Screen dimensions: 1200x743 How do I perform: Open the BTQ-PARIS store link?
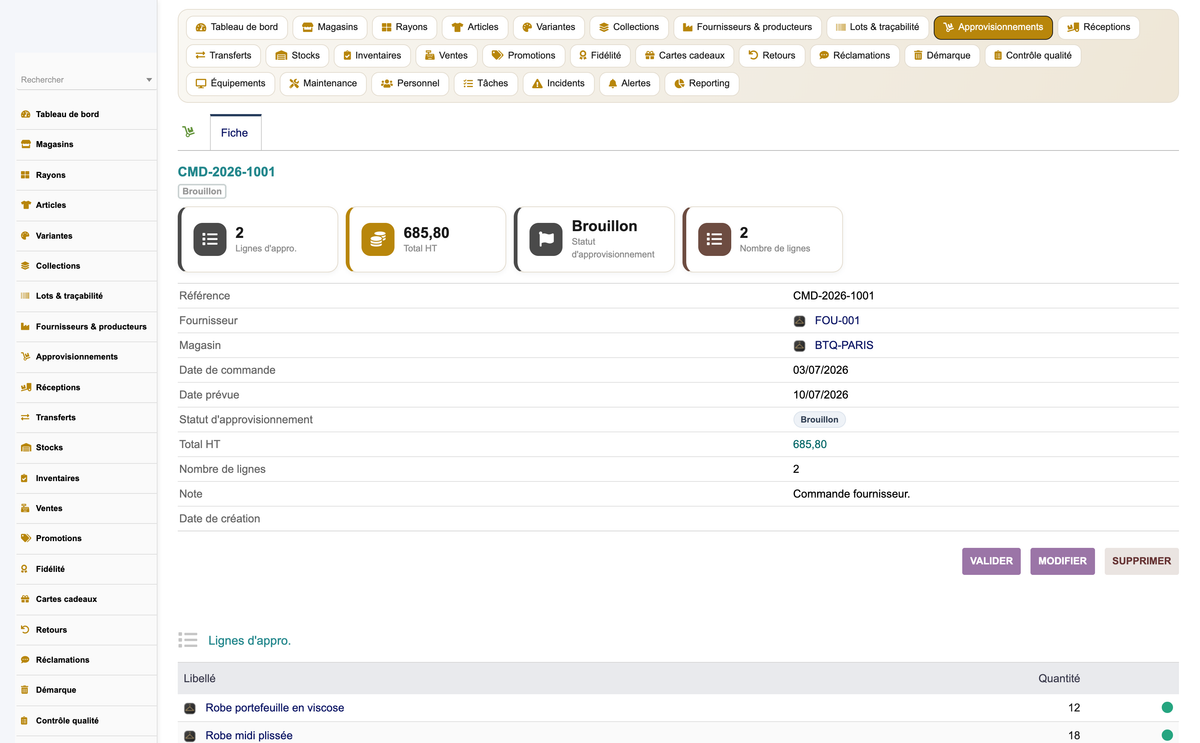(844, 345)
